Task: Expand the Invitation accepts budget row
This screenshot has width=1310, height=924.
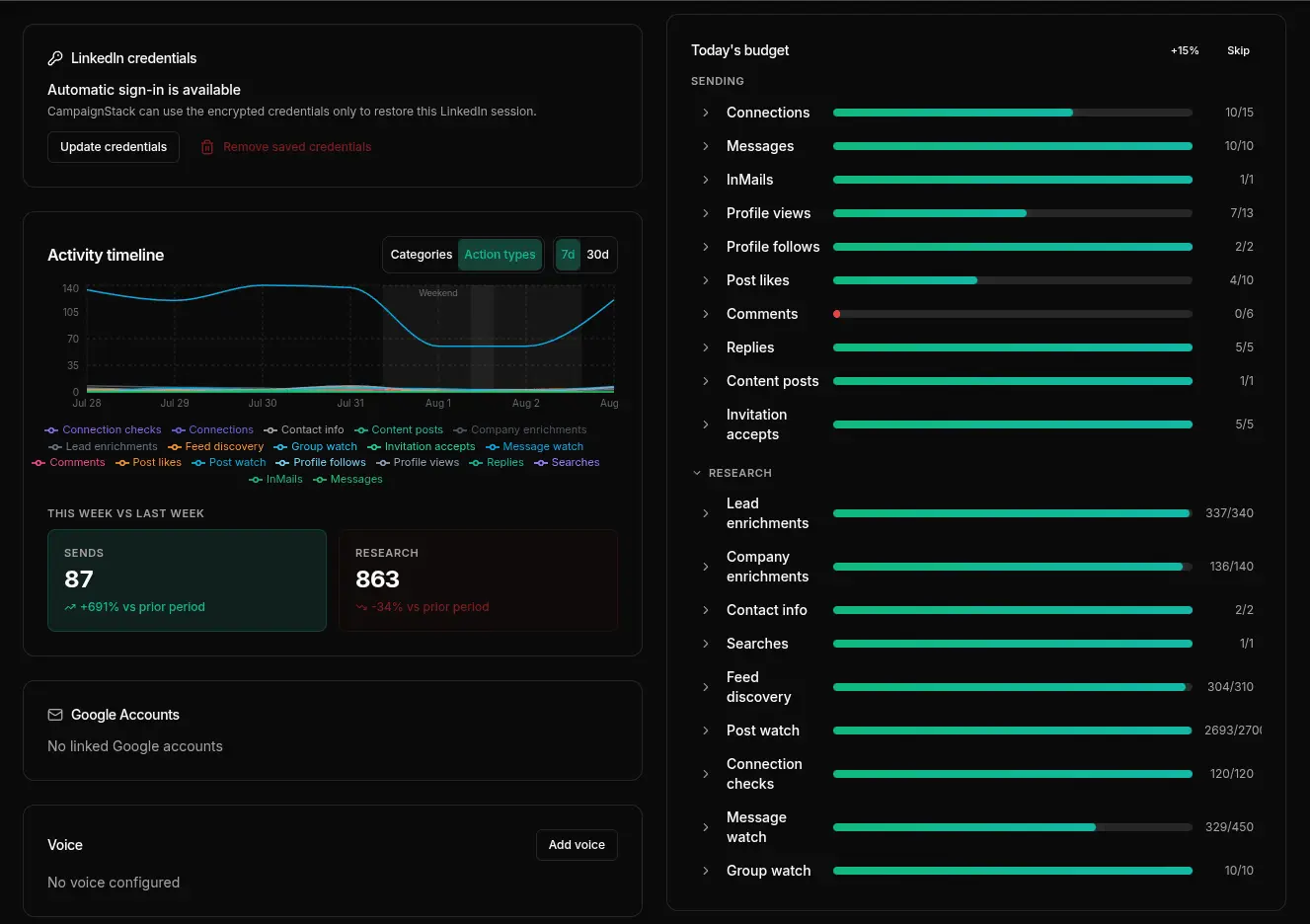Action: coord(705,424)
